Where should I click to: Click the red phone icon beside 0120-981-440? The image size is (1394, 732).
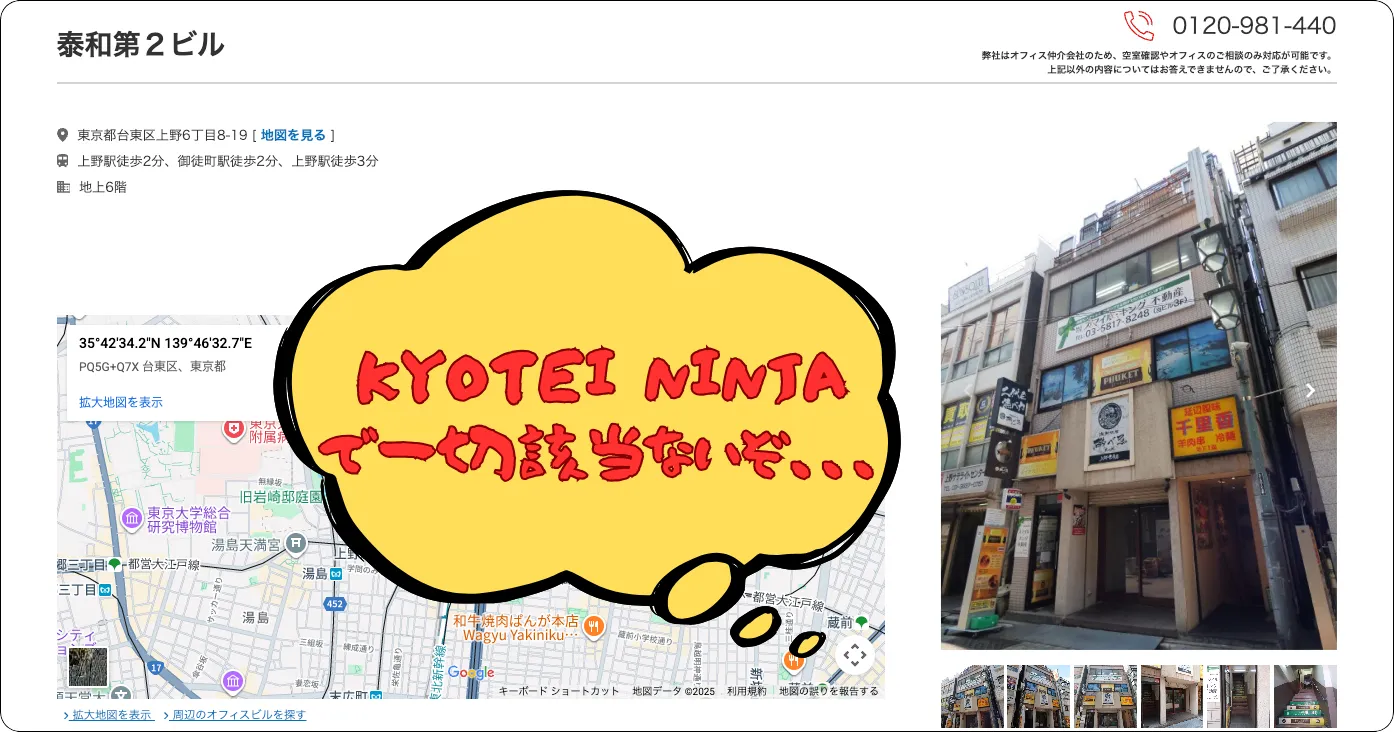(x=1138, y=25)
